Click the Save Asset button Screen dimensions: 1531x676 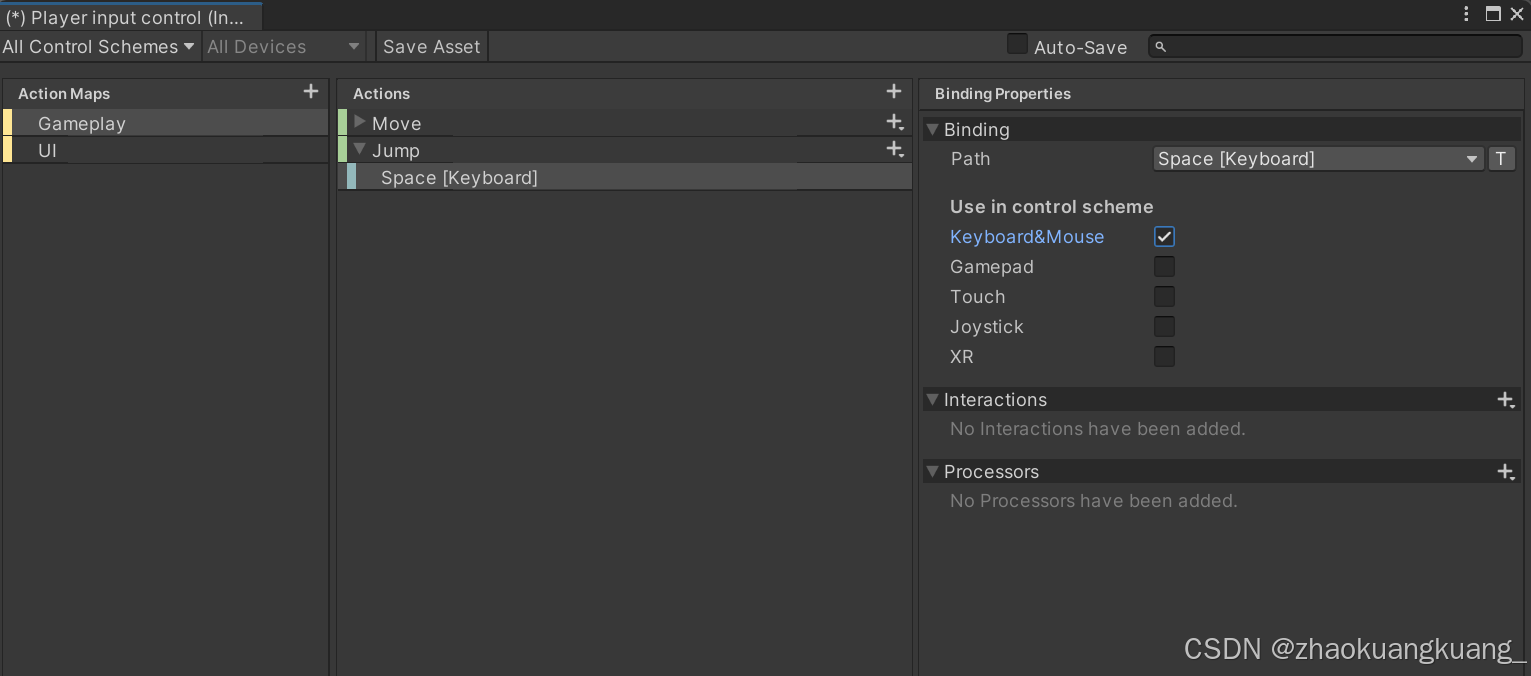pyautogui.click(x=432, y=47)
